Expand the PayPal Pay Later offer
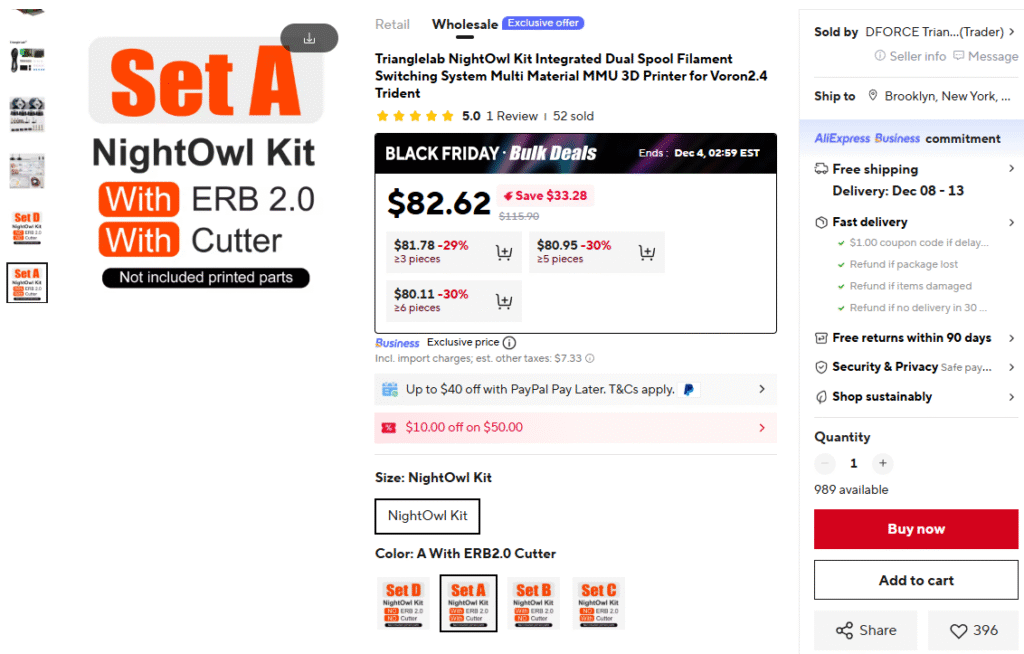1024x654 pixels. [762, 389]
